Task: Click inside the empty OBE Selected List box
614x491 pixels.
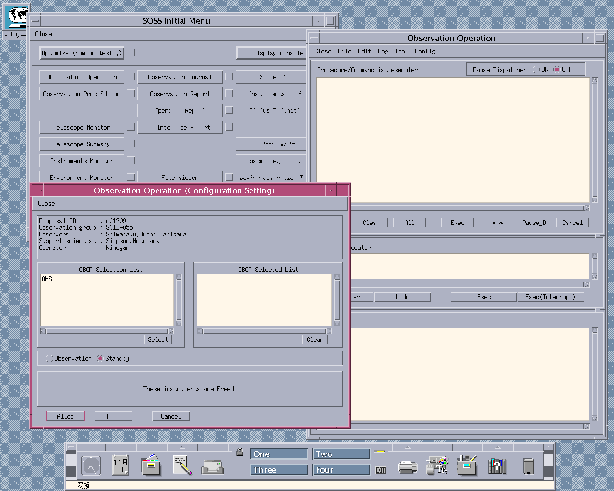Action: tap(264, 300)
